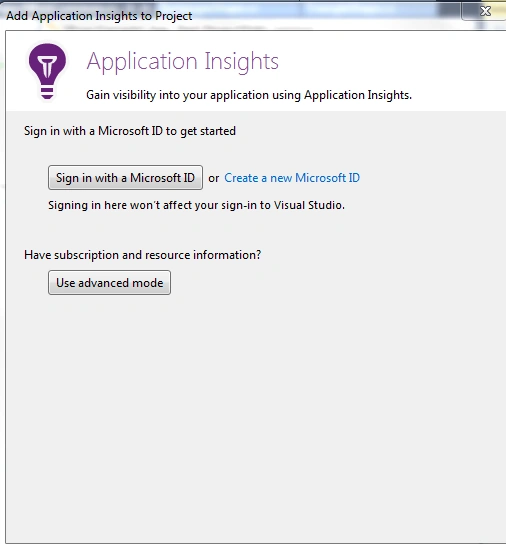
Task: Click the base of the lightbulb logo
Action: click(x=47, y=93)
